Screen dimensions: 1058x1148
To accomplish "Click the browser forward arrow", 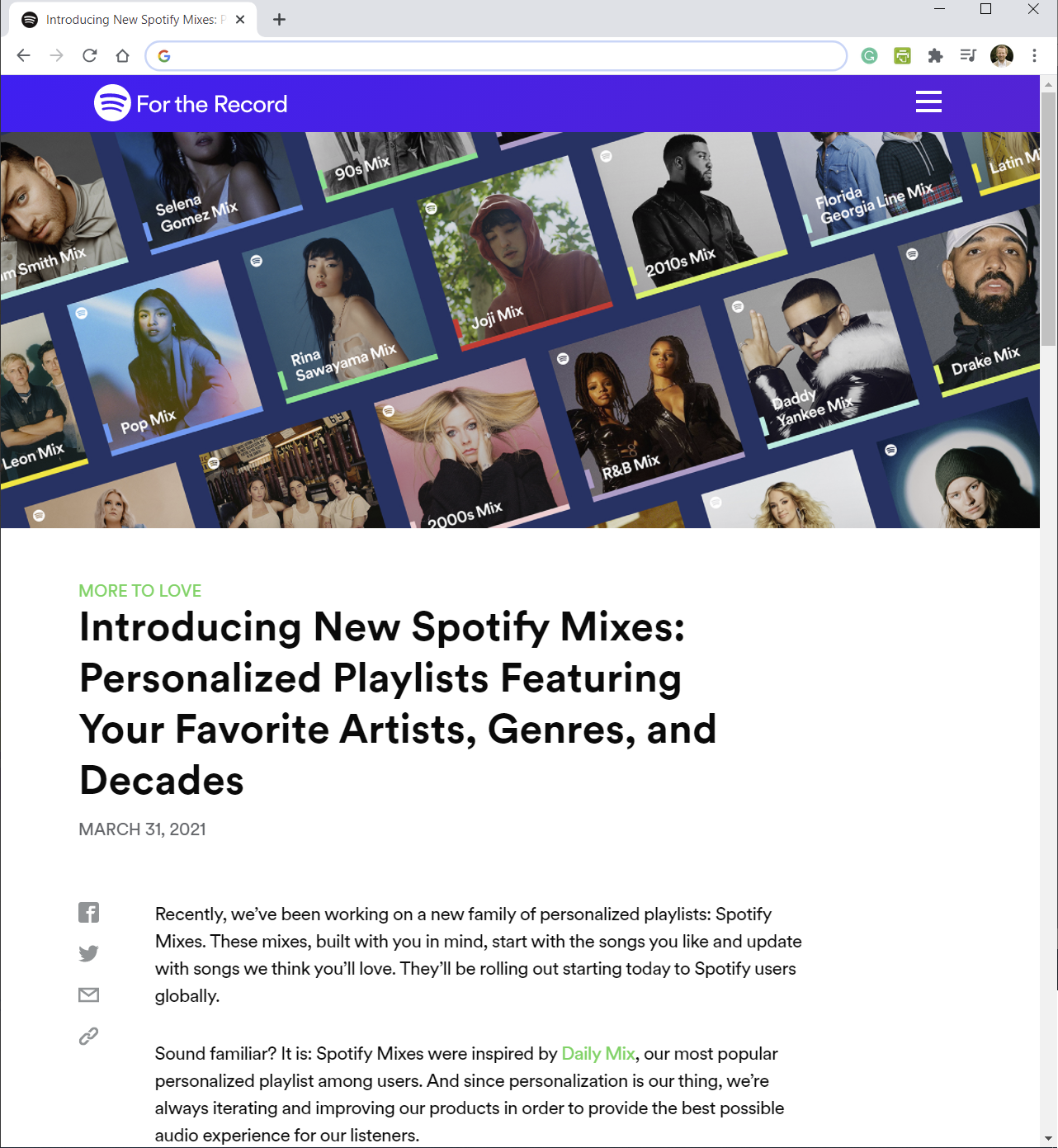I will click(56, 55).
